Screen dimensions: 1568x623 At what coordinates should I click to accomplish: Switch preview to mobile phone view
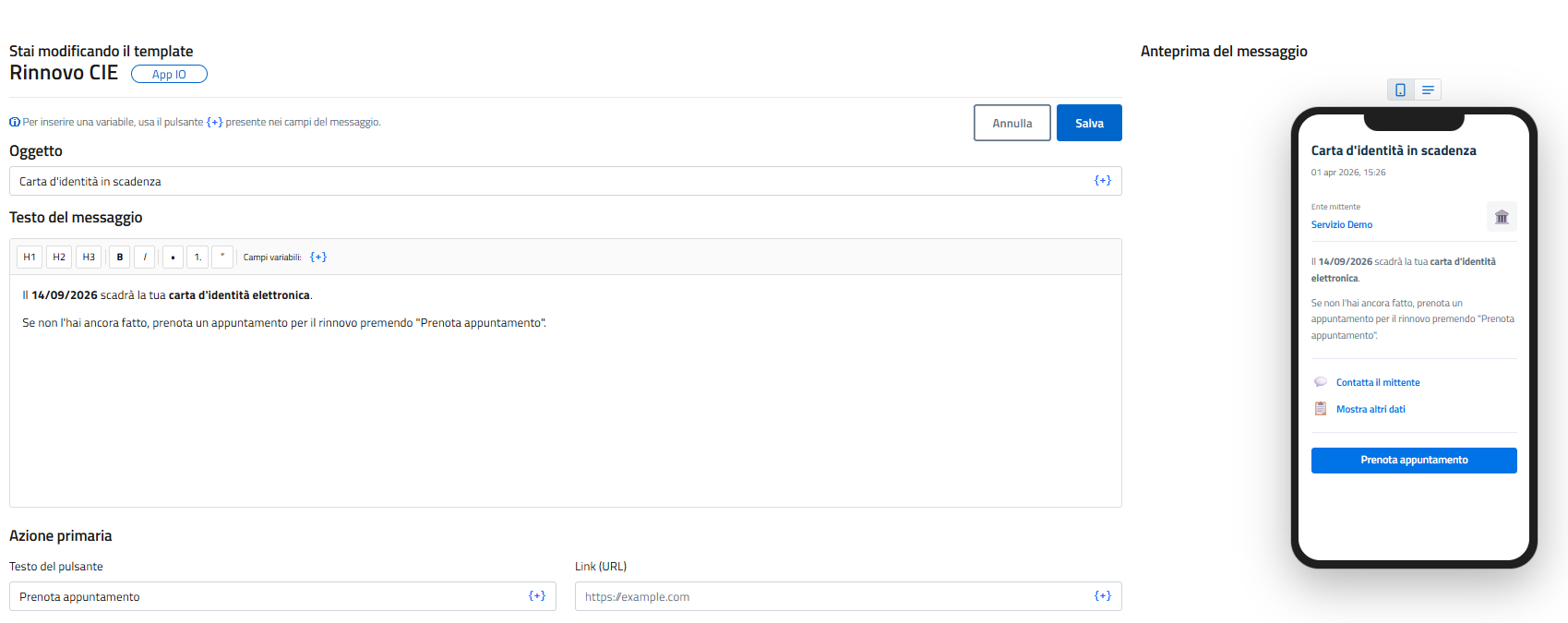coord(1400,90)
